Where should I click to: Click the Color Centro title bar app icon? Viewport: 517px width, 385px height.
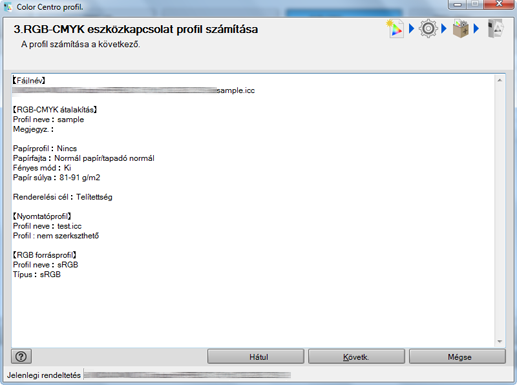click(x=8, y=7)
